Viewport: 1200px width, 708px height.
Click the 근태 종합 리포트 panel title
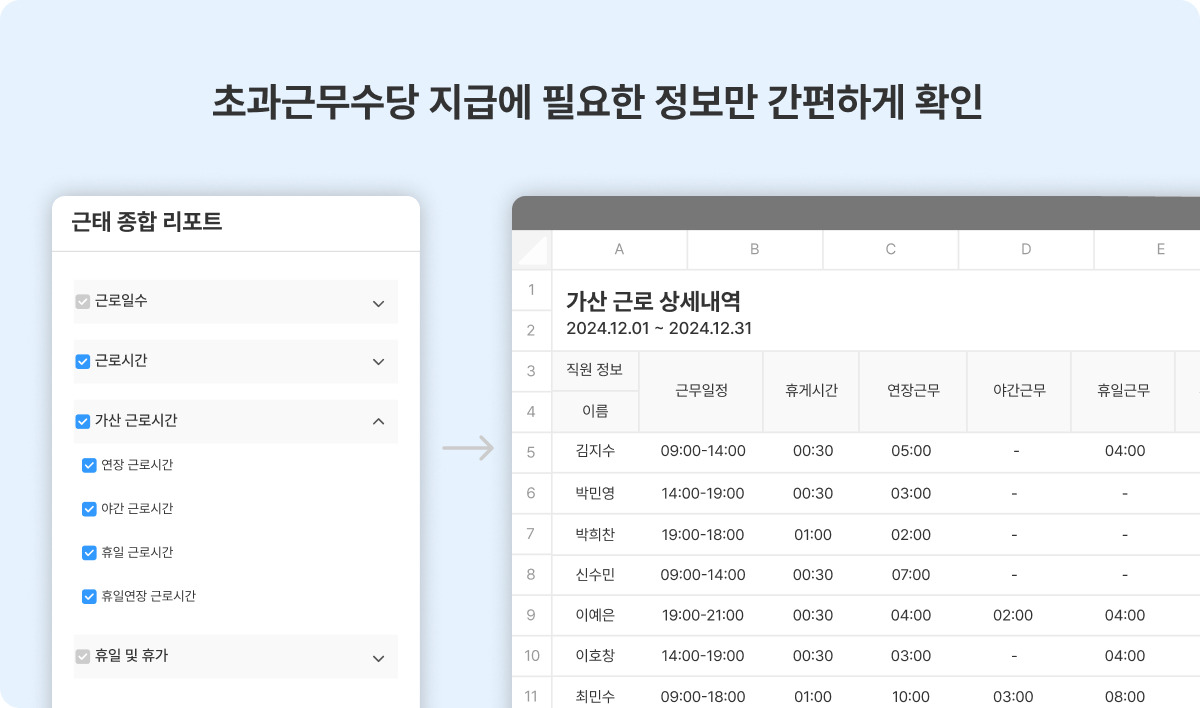tap(147, 222)
